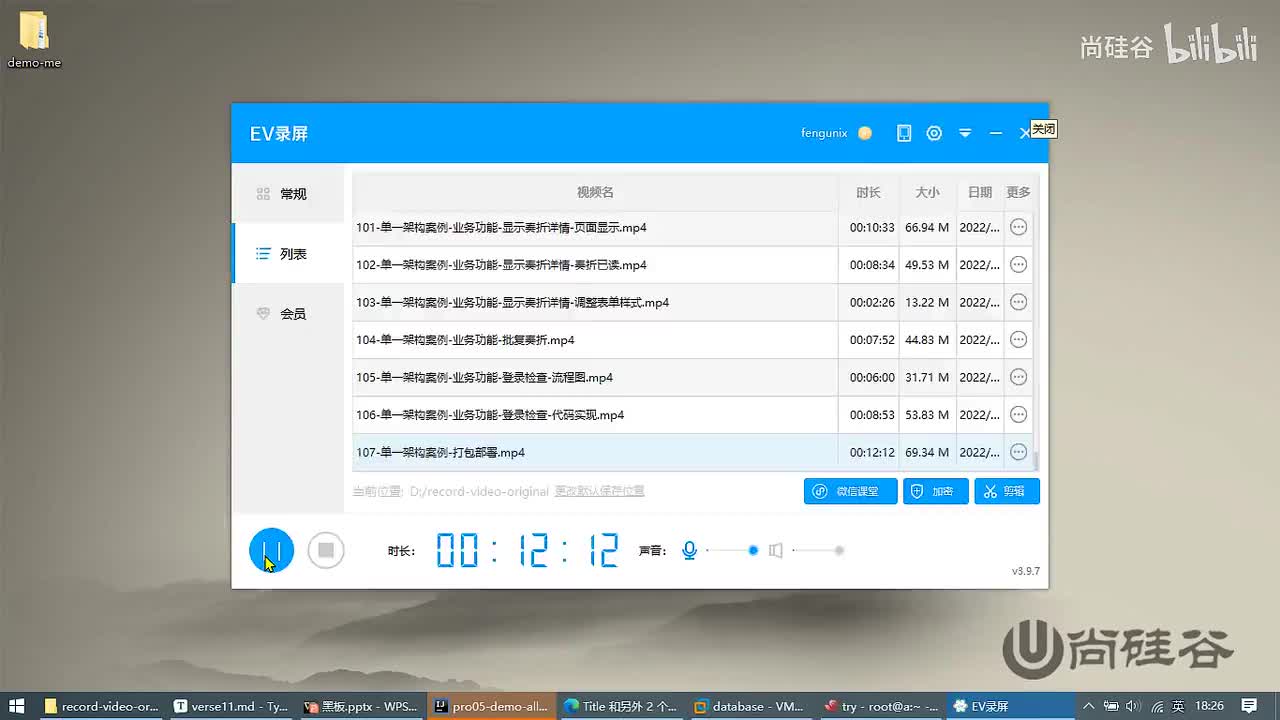Open more options for video 103

(x=1019, y=302)
